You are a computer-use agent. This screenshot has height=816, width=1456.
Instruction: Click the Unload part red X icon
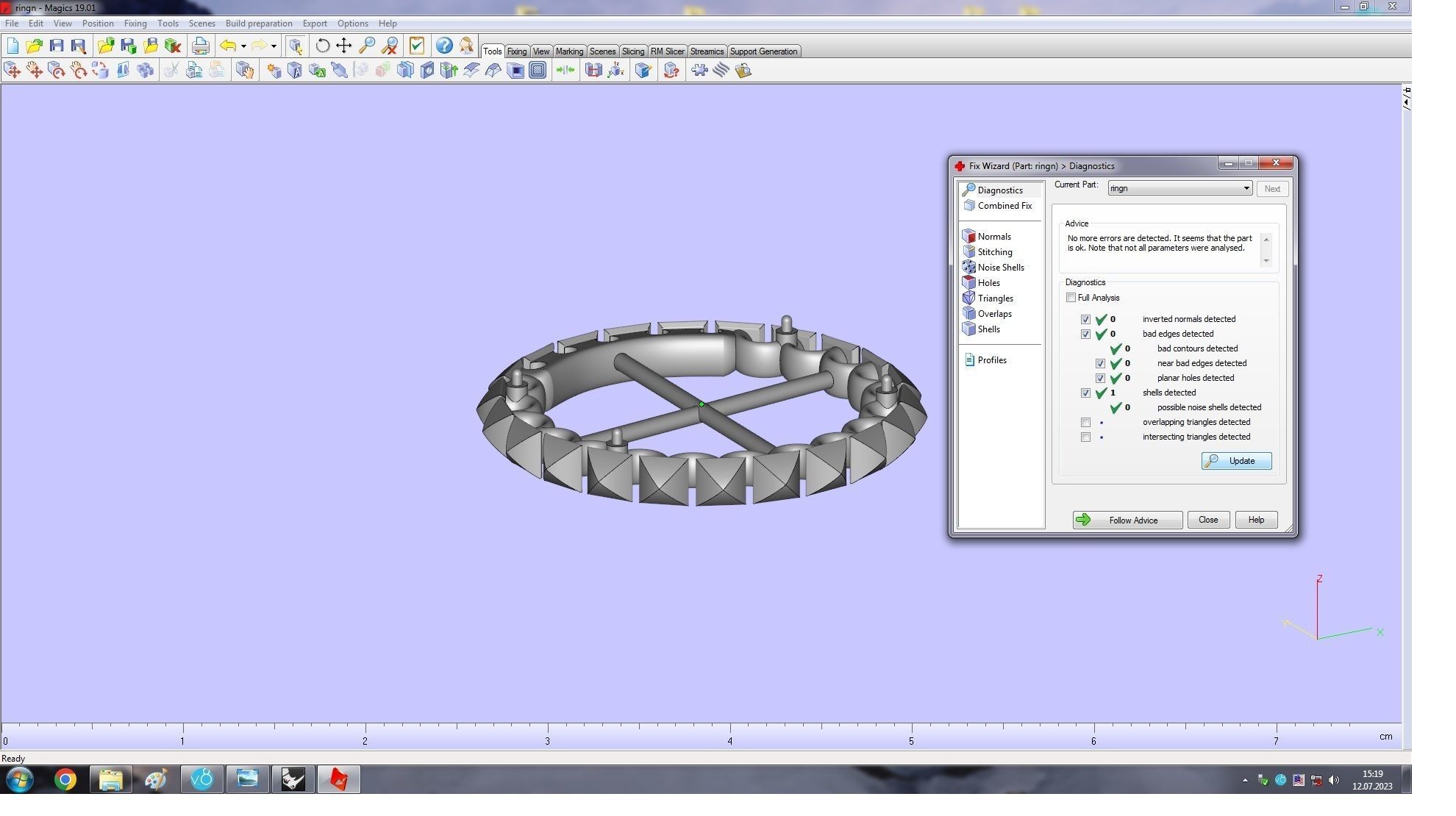173,46
